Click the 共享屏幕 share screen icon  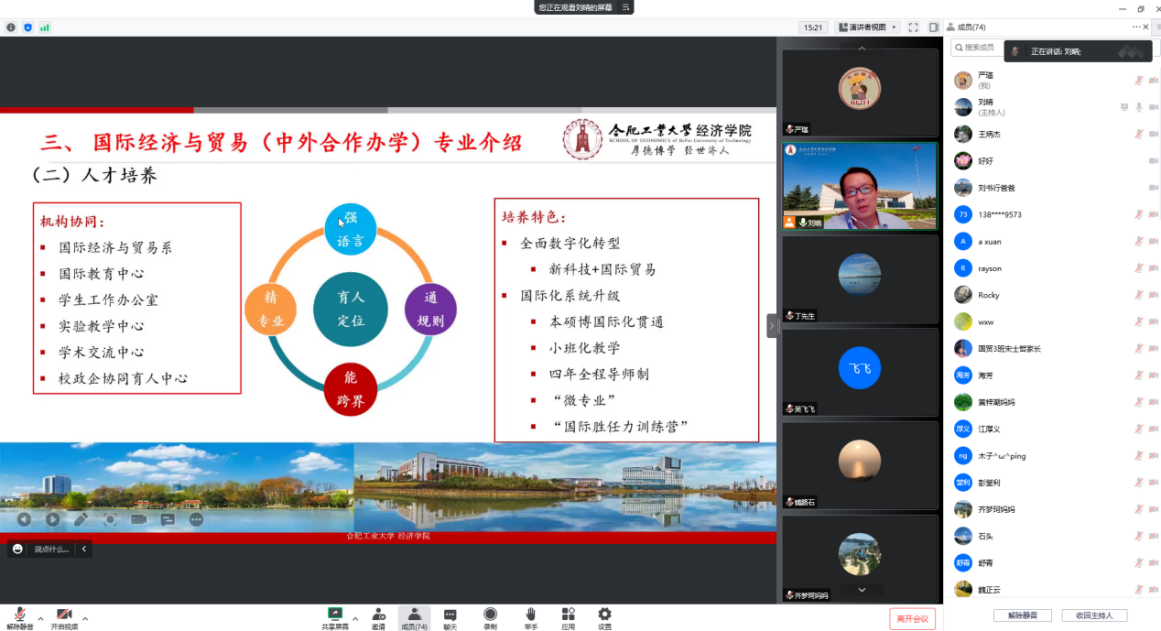335,614
